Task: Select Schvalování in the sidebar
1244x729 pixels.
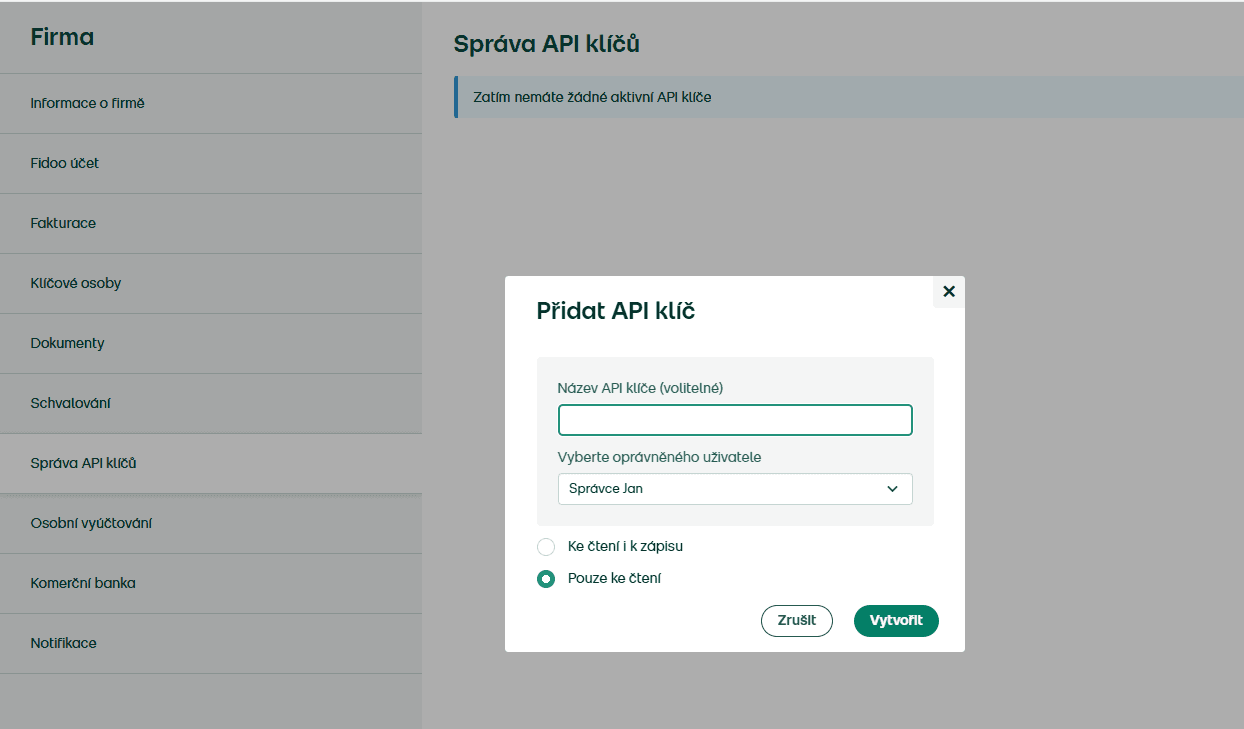Action: click(x=70, y=403)
